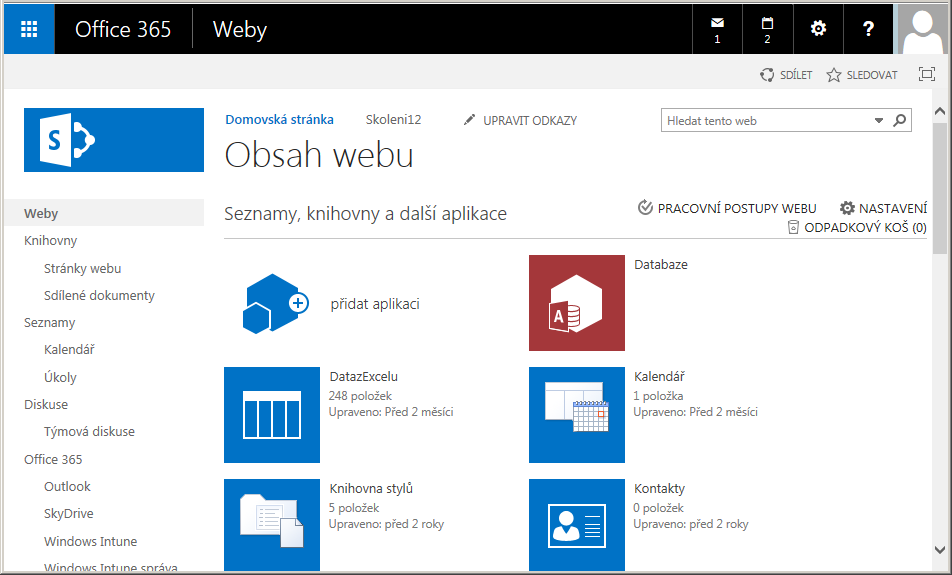Click the SDÍLET share icon
This screenshot has height=575, width=952.
(767, 75)
